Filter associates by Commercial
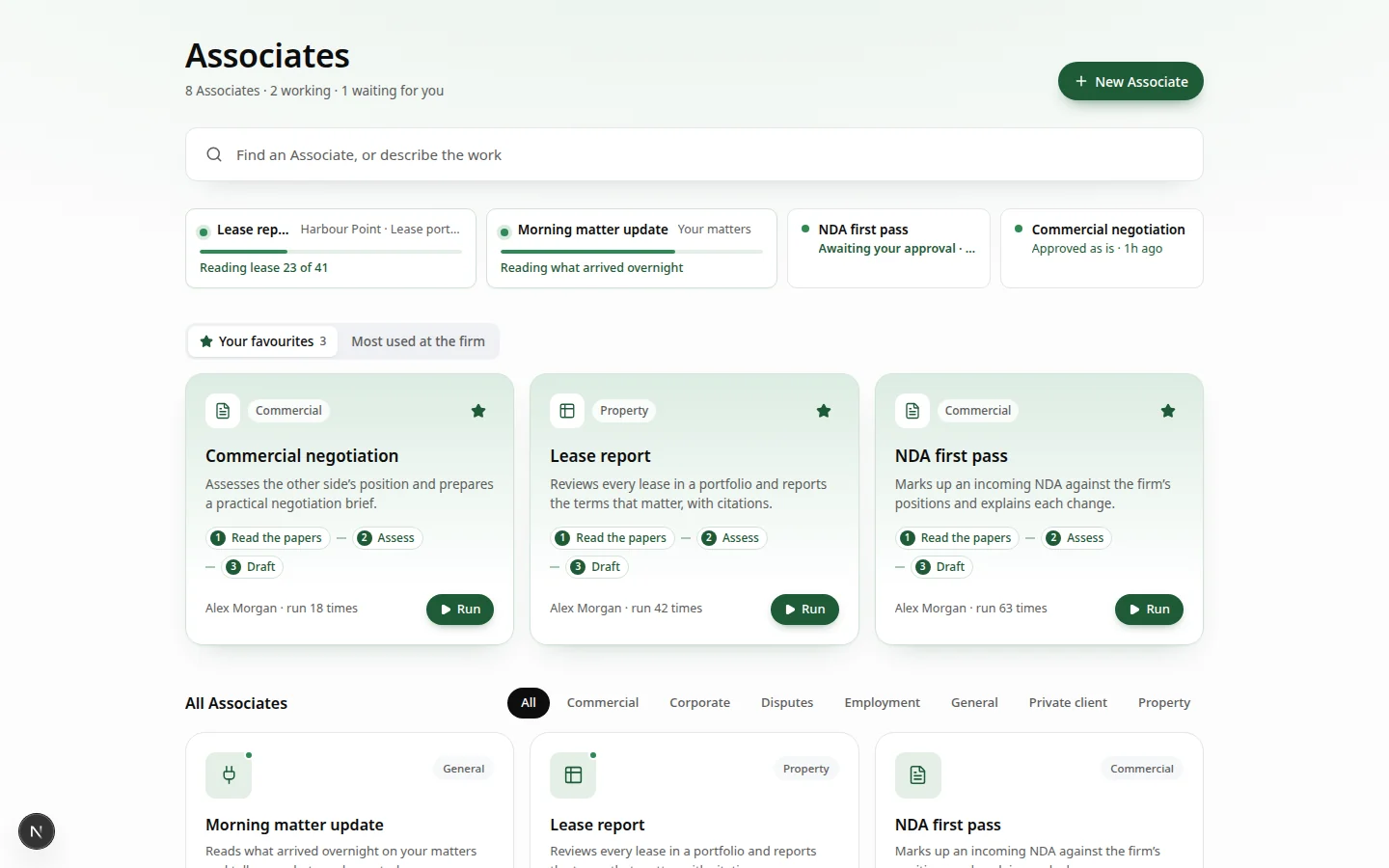The height and width of the screenshot is (868, 1389). [603, 703]
